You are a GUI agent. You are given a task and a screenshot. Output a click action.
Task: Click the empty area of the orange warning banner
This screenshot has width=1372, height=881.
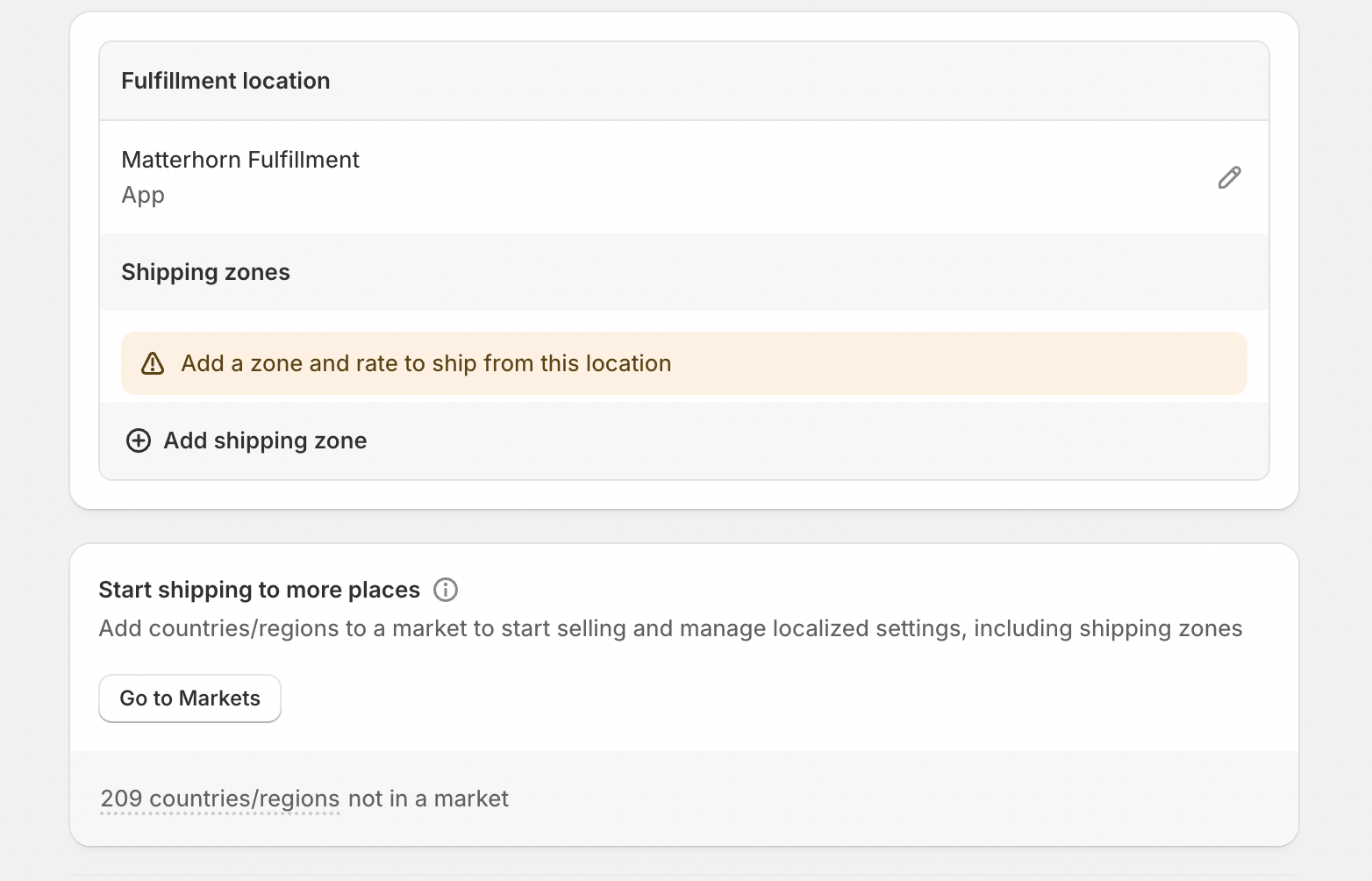956,363
